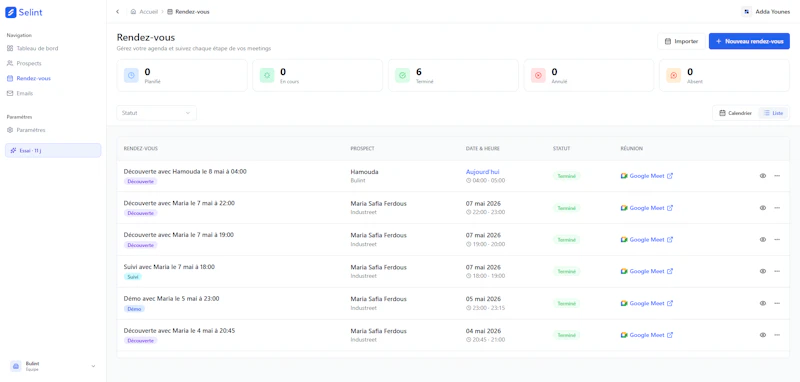Click the 05 mai 2026 date cell

click(x=483, y=299)
